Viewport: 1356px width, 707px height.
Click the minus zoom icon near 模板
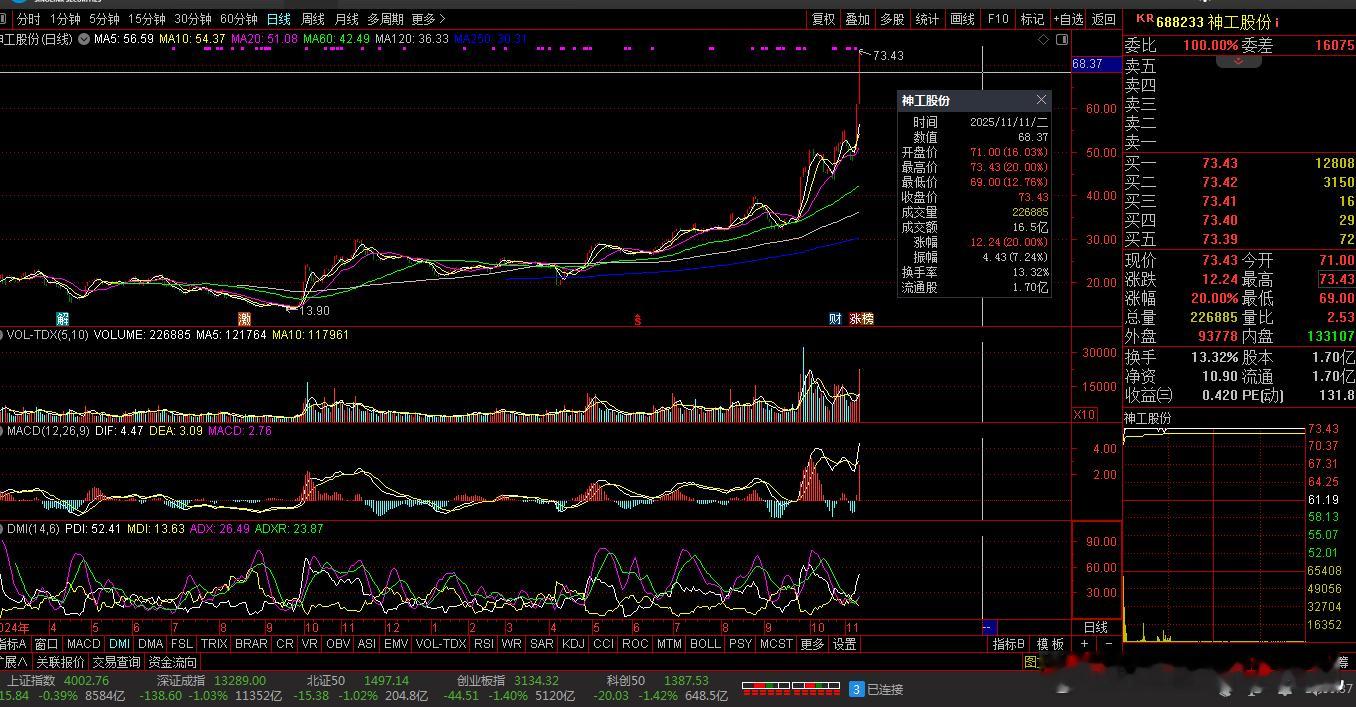(x=1108, y=645)
